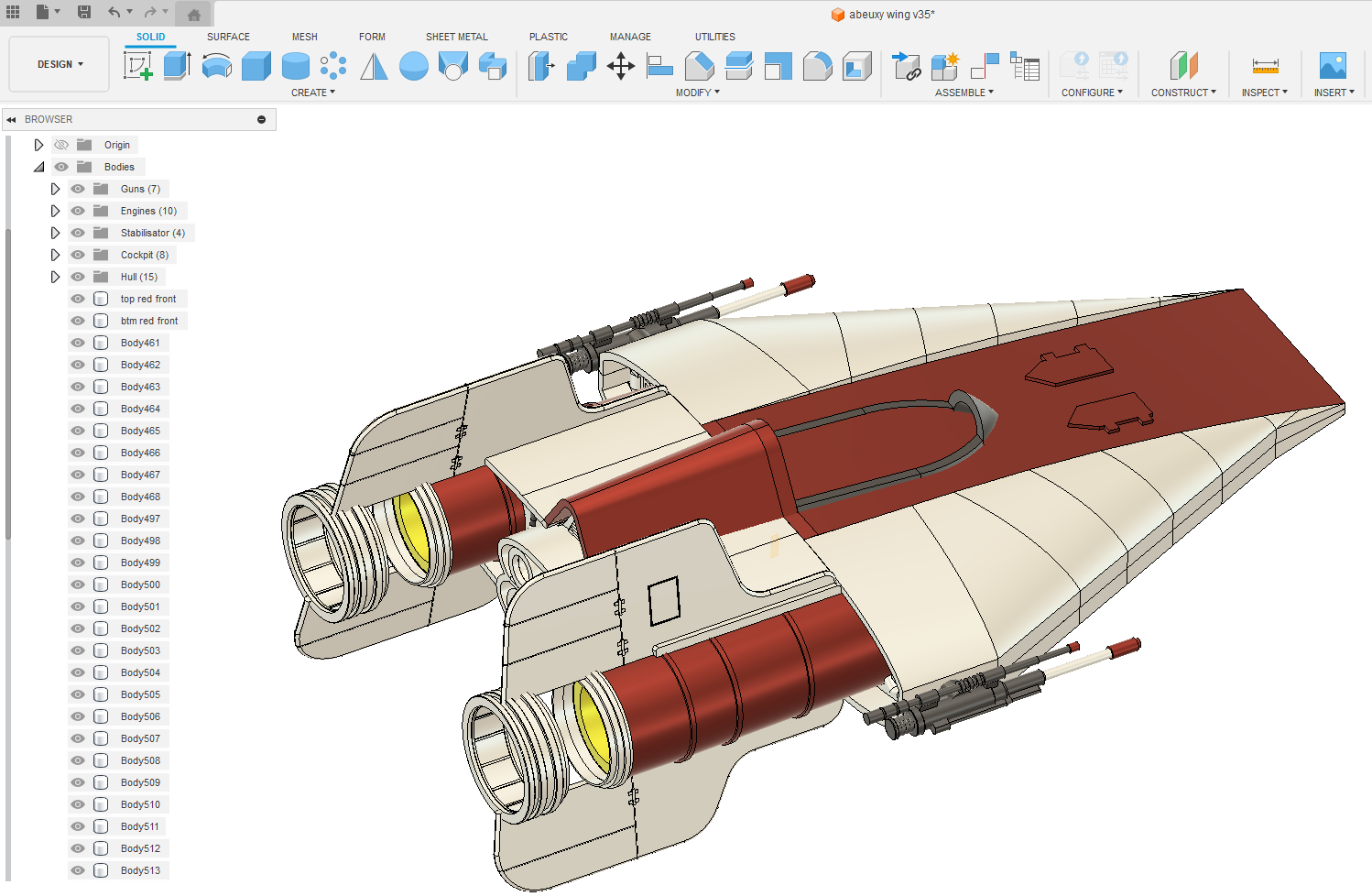Select btm red front body
The width and height of the screenshot is (1372, 896).
[x=149, y=321]
